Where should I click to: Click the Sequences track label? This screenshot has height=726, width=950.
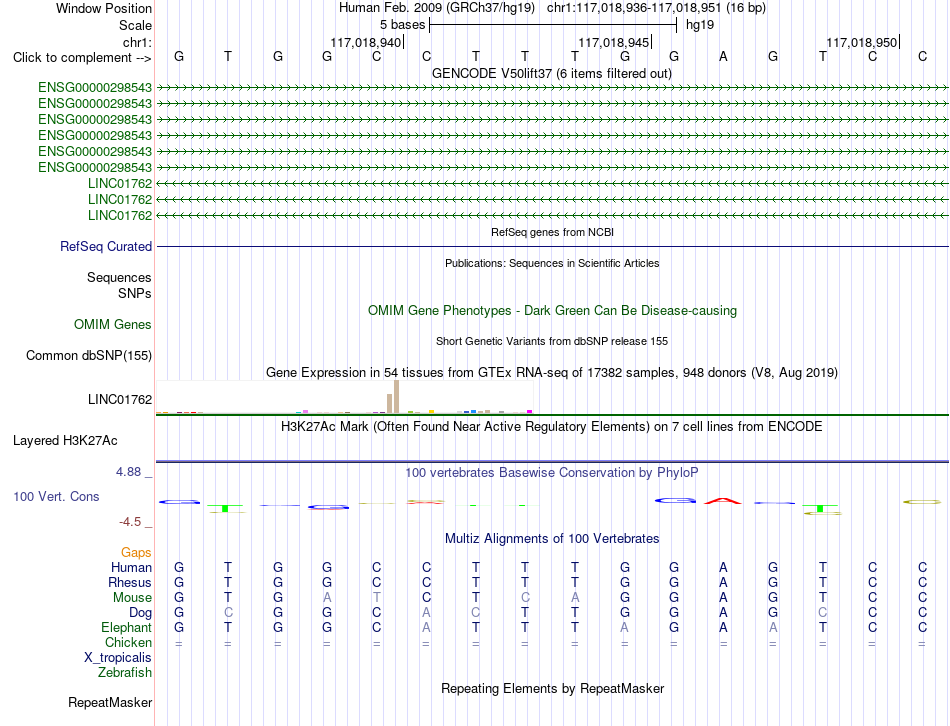[119, 278]
